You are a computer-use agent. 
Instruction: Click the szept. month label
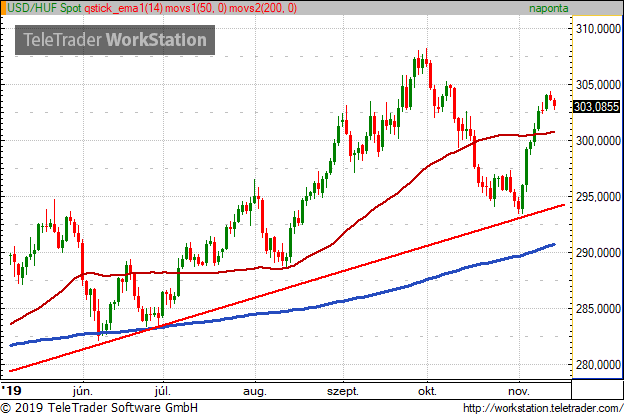[x=343, y=392]
